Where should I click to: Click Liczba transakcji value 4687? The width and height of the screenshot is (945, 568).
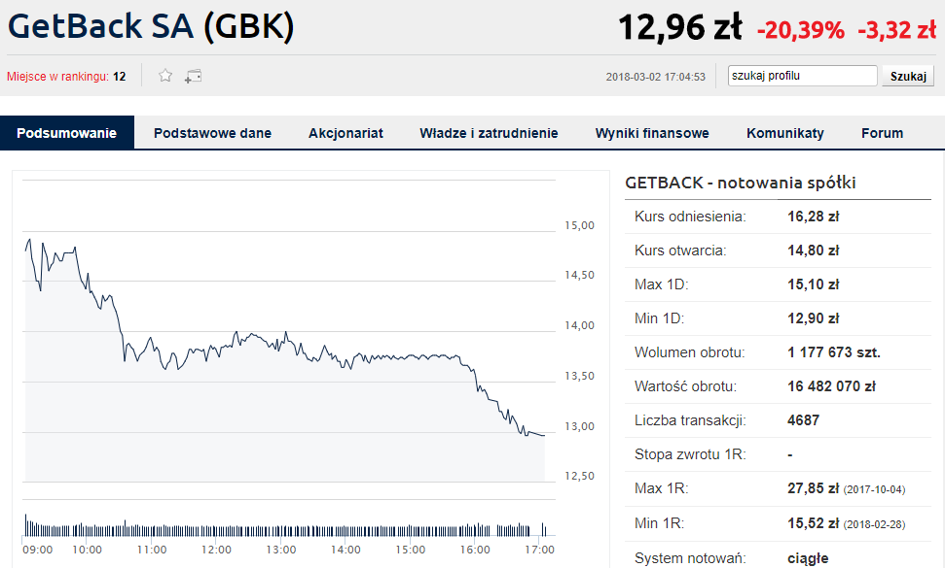(x=803, y=420)
